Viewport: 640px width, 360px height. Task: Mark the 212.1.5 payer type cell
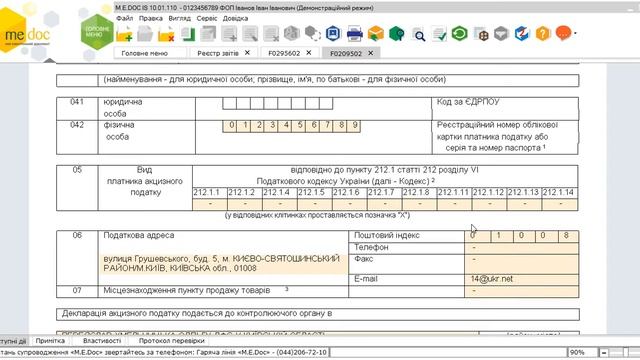(315, 204)
